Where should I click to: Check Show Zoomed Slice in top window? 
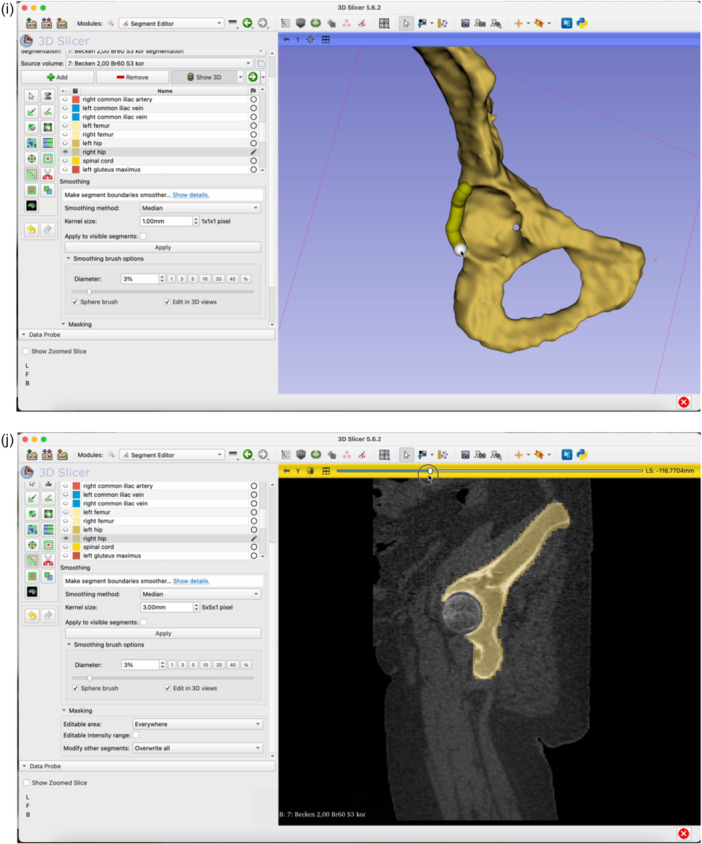coord(26,351)
